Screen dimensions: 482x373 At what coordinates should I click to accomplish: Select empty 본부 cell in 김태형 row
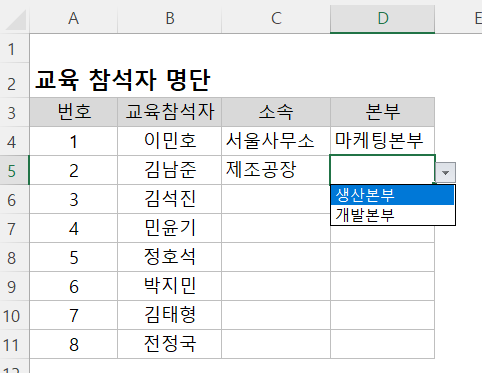click(383, 315)
